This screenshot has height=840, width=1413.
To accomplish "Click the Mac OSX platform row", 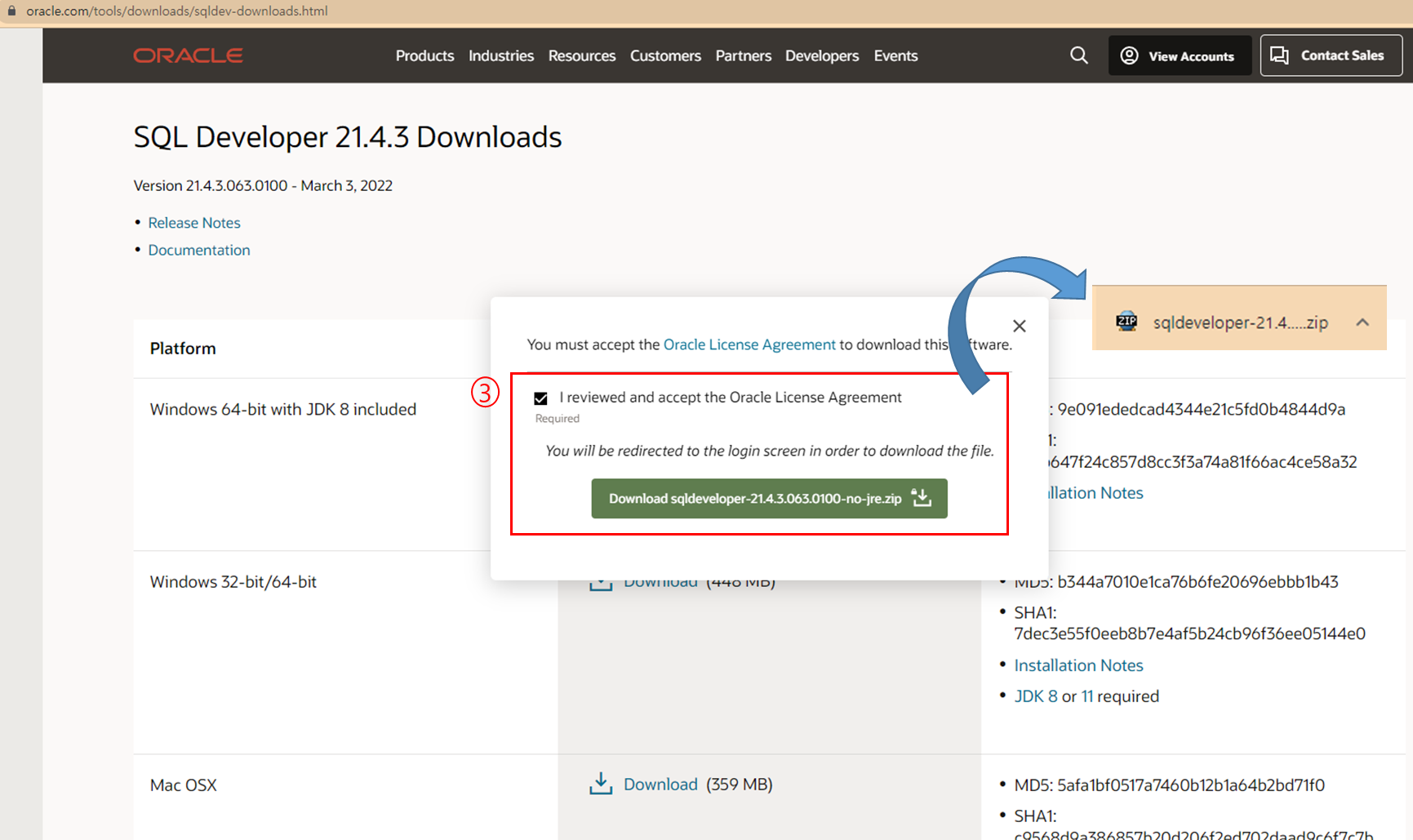I will click(x=184, y=785).
